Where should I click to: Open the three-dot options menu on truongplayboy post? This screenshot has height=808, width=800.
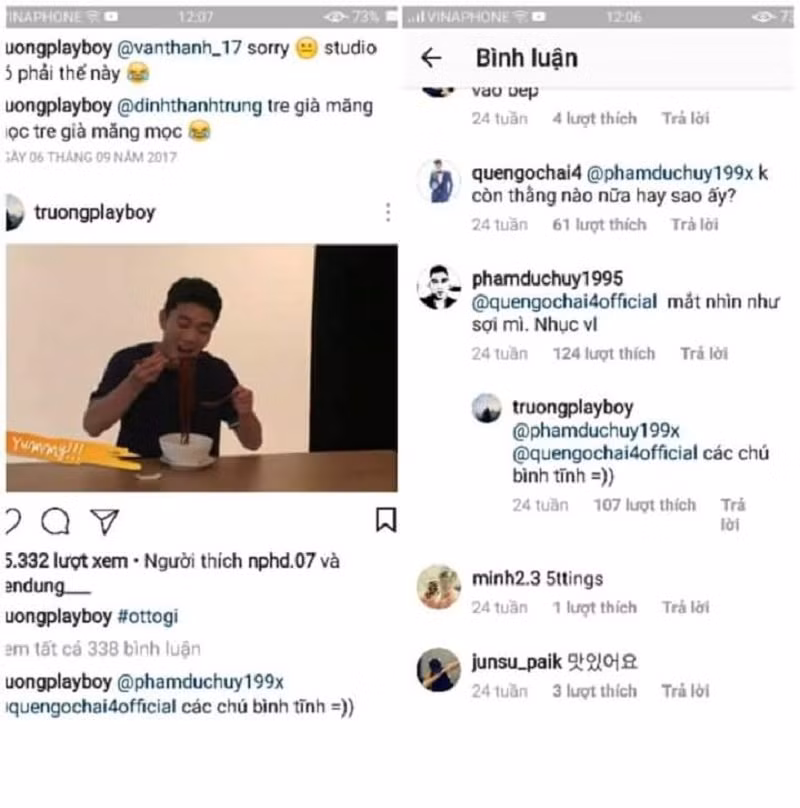click(x=388, y=212)
